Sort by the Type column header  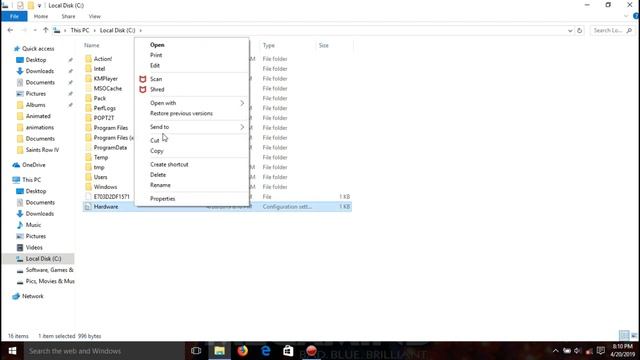tap(269, 45)
